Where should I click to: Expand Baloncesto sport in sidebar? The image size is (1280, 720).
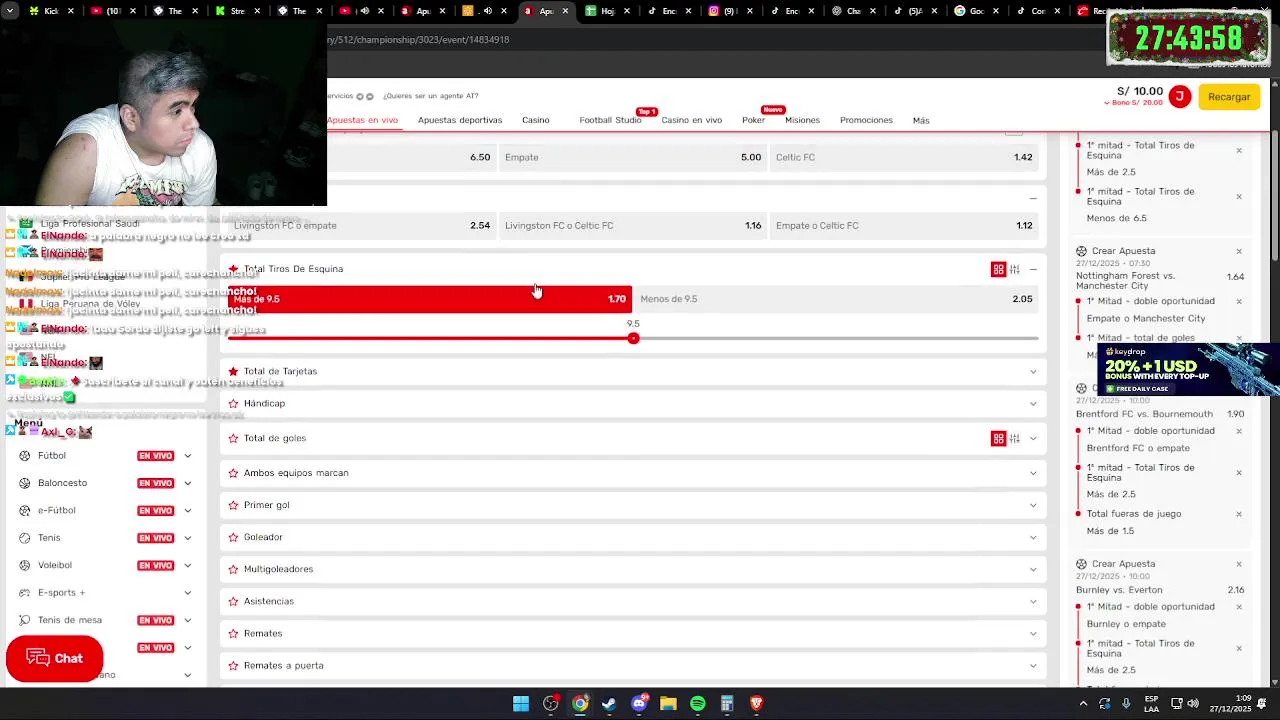pos(187,483)
